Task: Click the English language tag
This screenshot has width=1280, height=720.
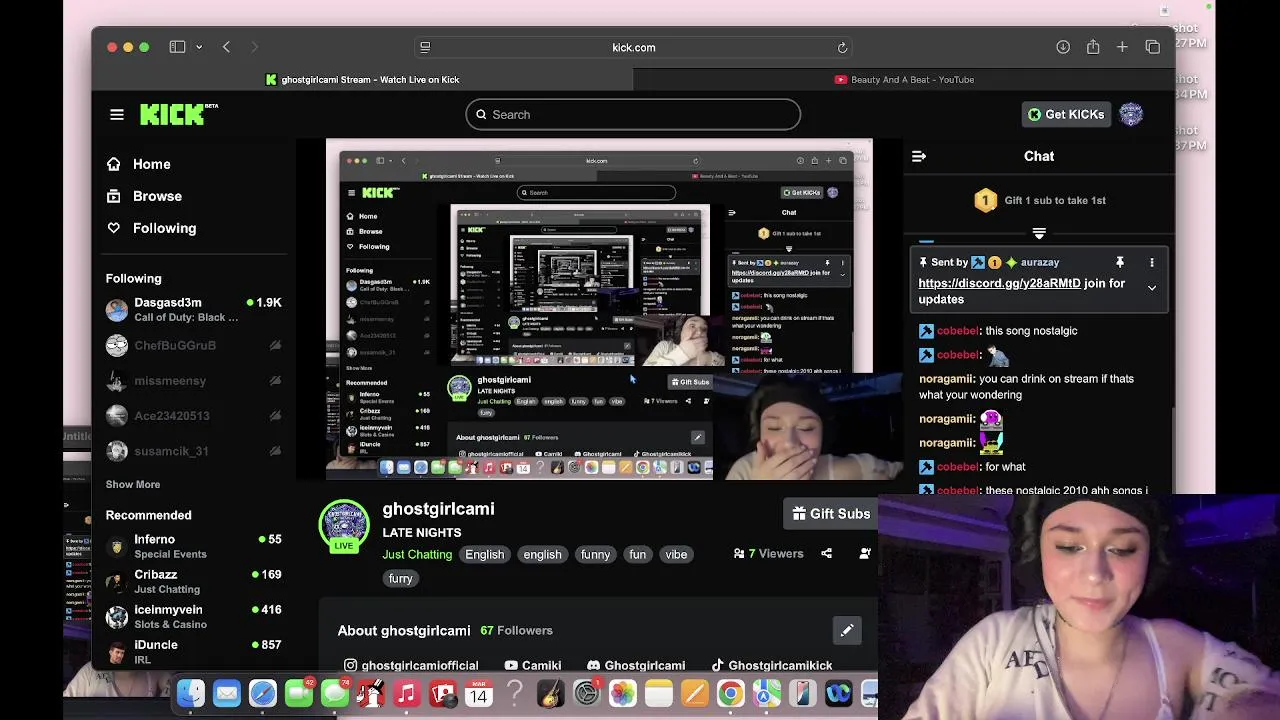Action: point(484,554)
